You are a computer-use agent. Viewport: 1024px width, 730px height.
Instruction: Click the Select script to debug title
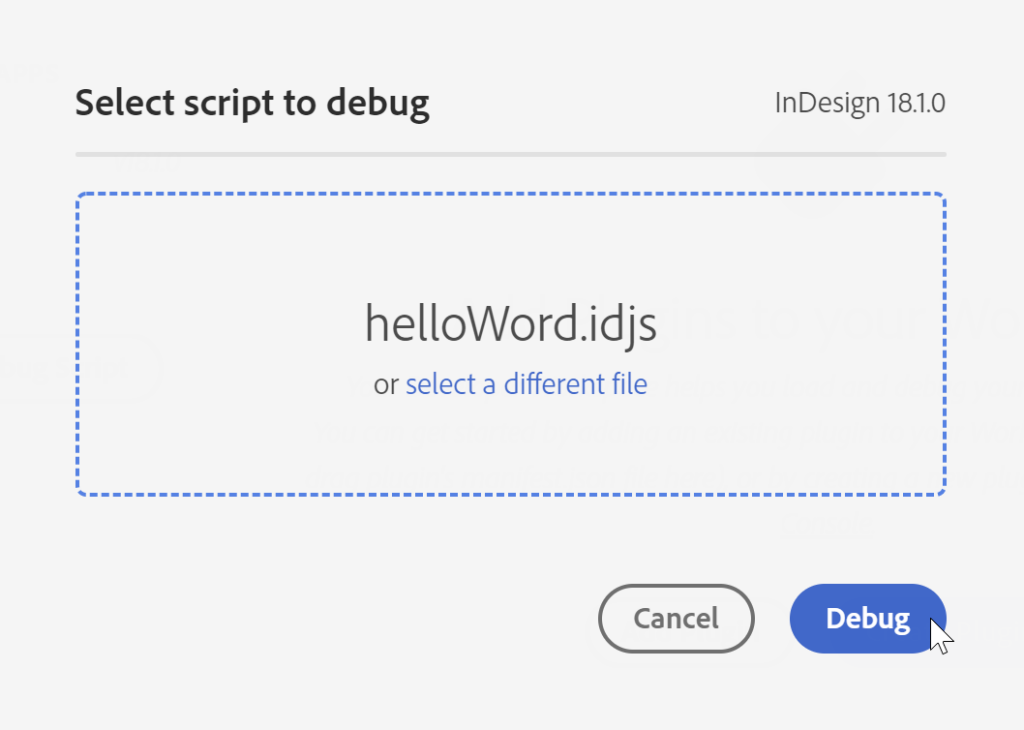tap(252, 102)
